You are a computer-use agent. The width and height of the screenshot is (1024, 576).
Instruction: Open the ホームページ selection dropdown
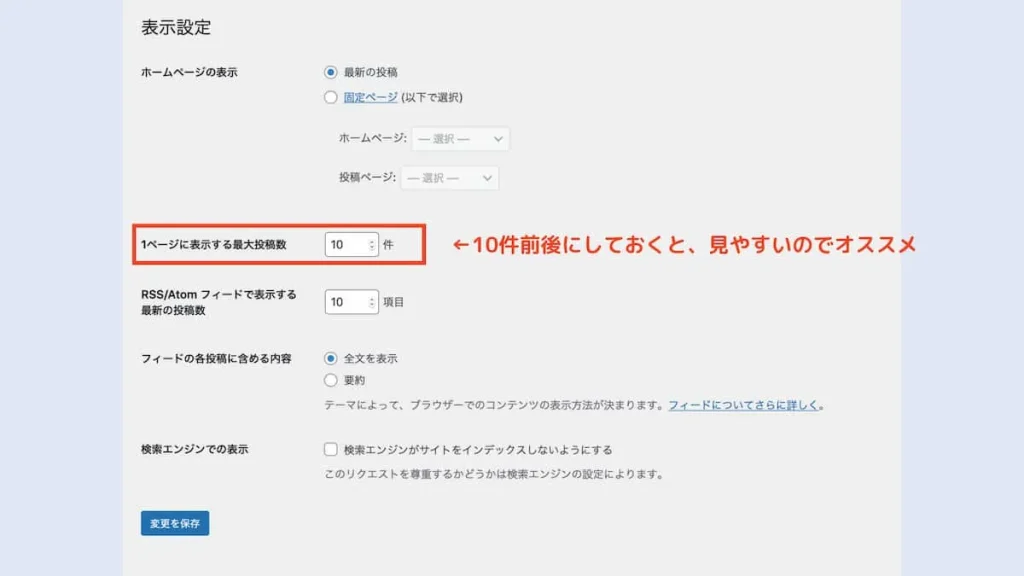coord(460,138)
